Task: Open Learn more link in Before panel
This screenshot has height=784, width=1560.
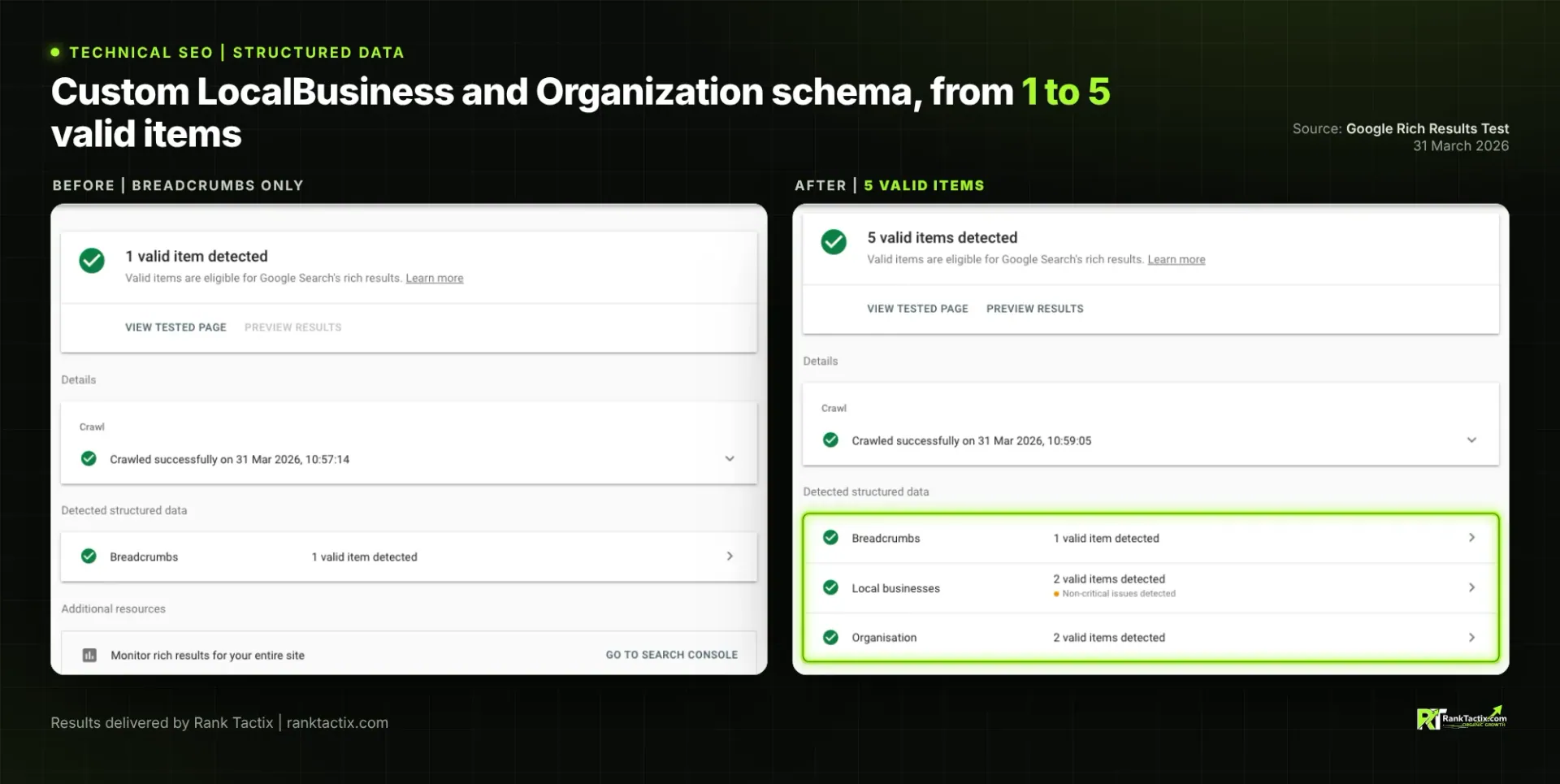Action: pos(435,278)
